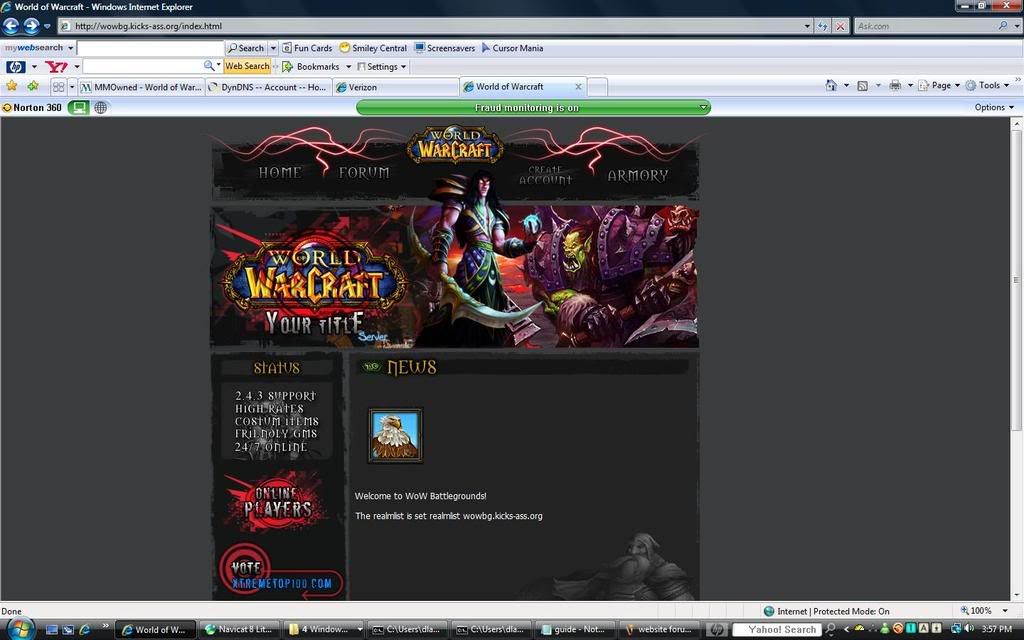Click the Yahoo! Search box in the taskbar
This screenshot has height=640, width=1024.
point(776,630)
